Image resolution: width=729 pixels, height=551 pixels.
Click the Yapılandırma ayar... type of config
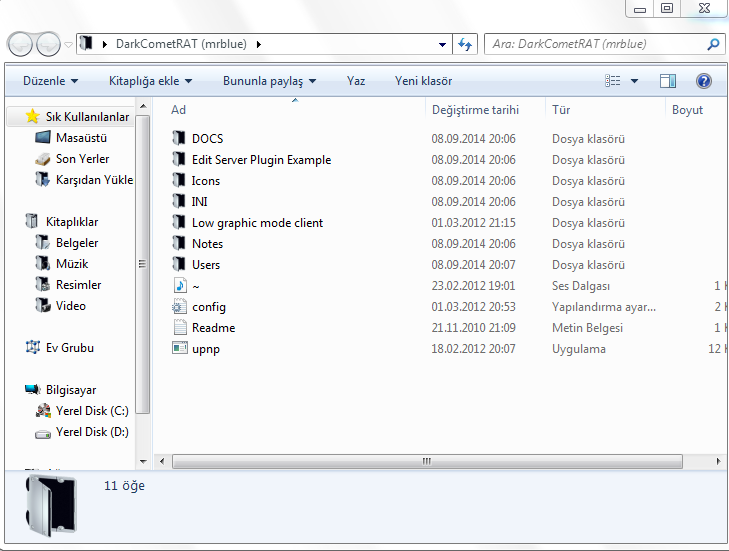(x=603, y=306)
